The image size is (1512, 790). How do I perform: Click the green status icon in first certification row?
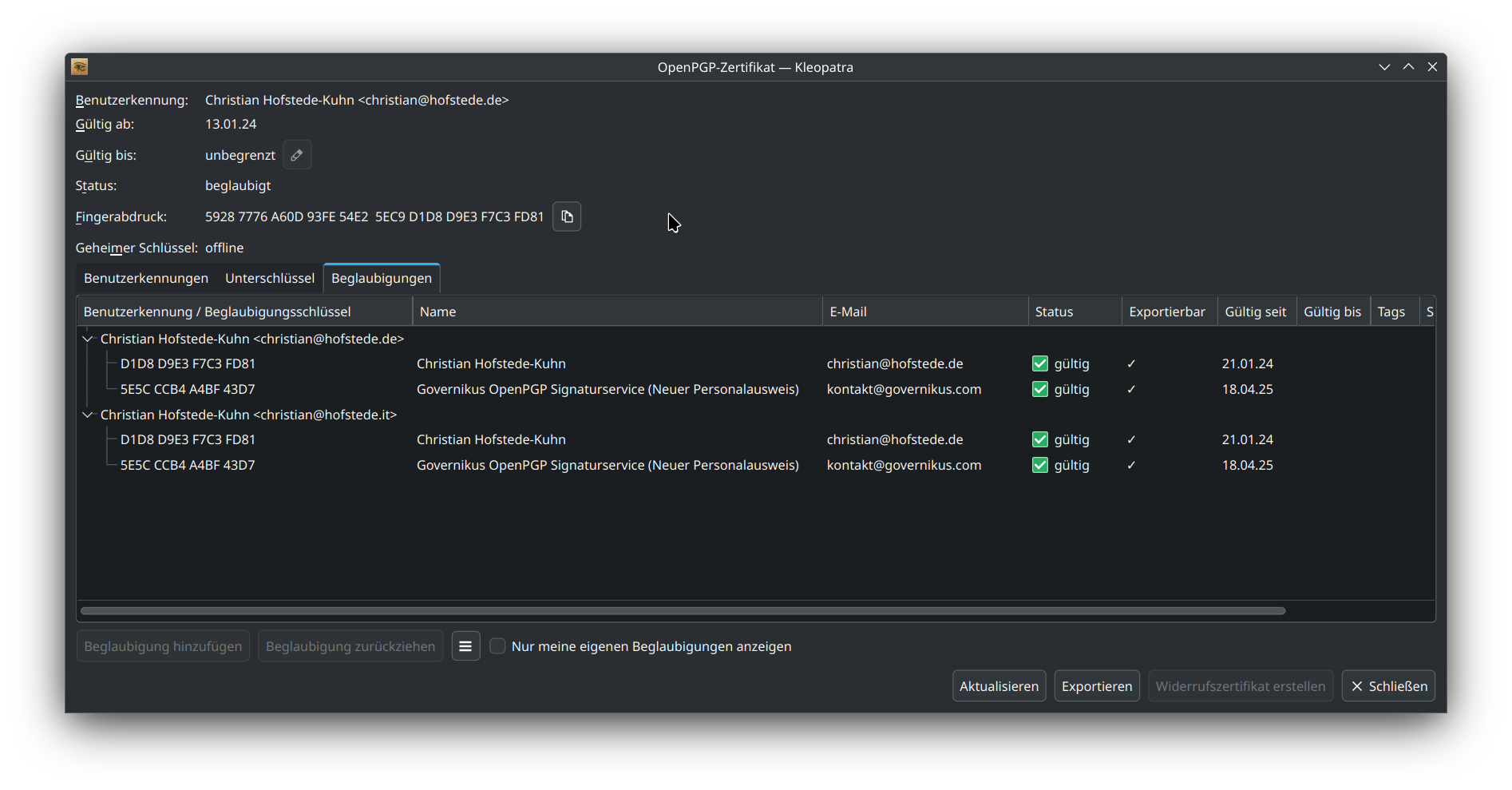point(1039,363)
